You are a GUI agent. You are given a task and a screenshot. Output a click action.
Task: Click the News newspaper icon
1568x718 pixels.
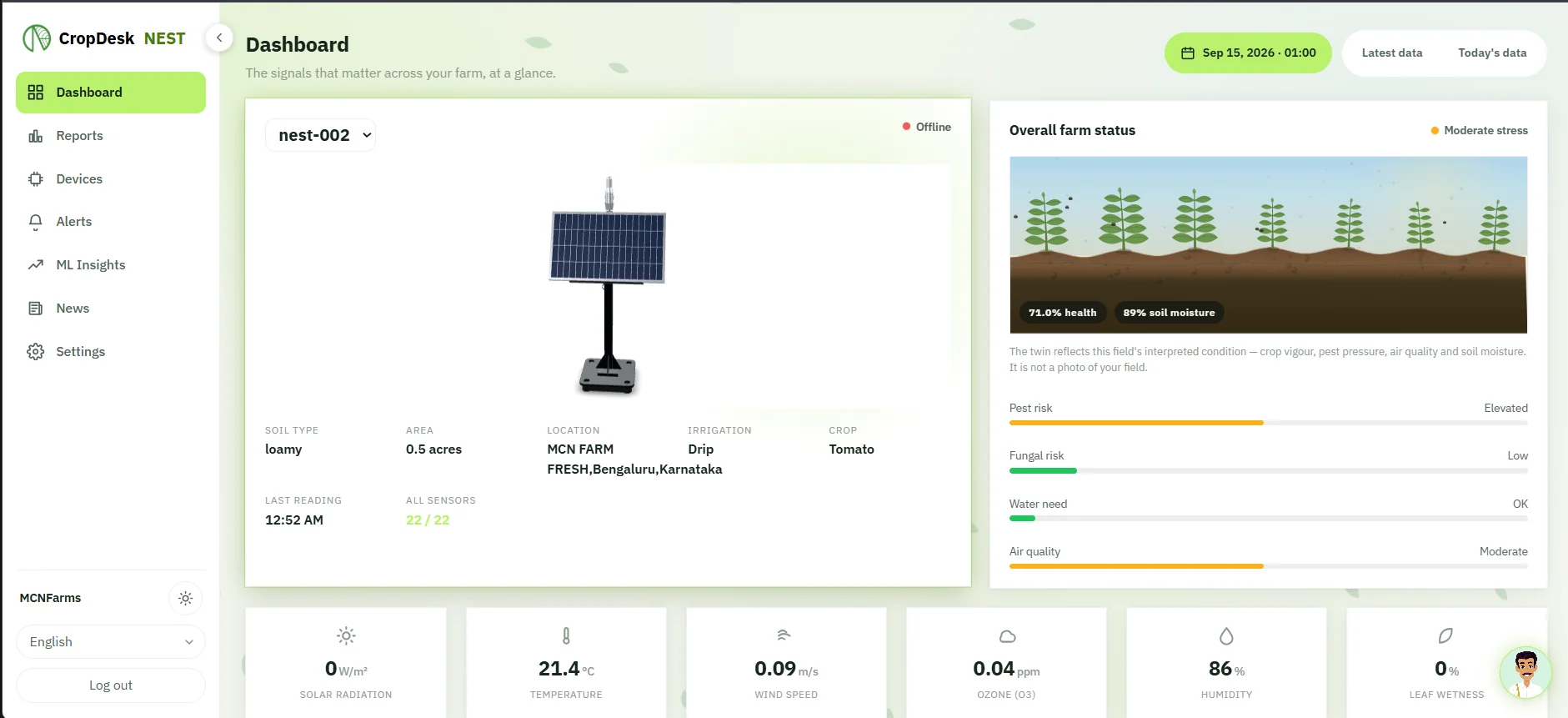pos(35,309)
